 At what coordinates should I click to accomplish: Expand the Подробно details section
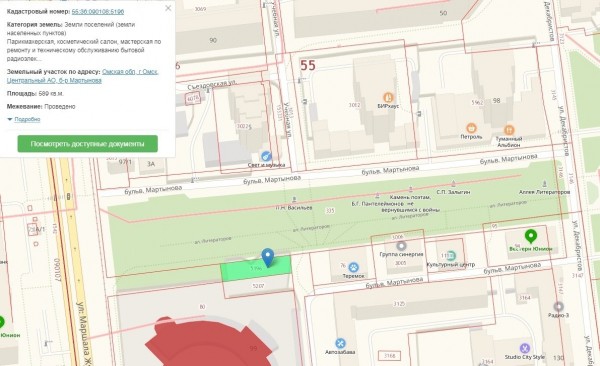click(x=27, y=119)
